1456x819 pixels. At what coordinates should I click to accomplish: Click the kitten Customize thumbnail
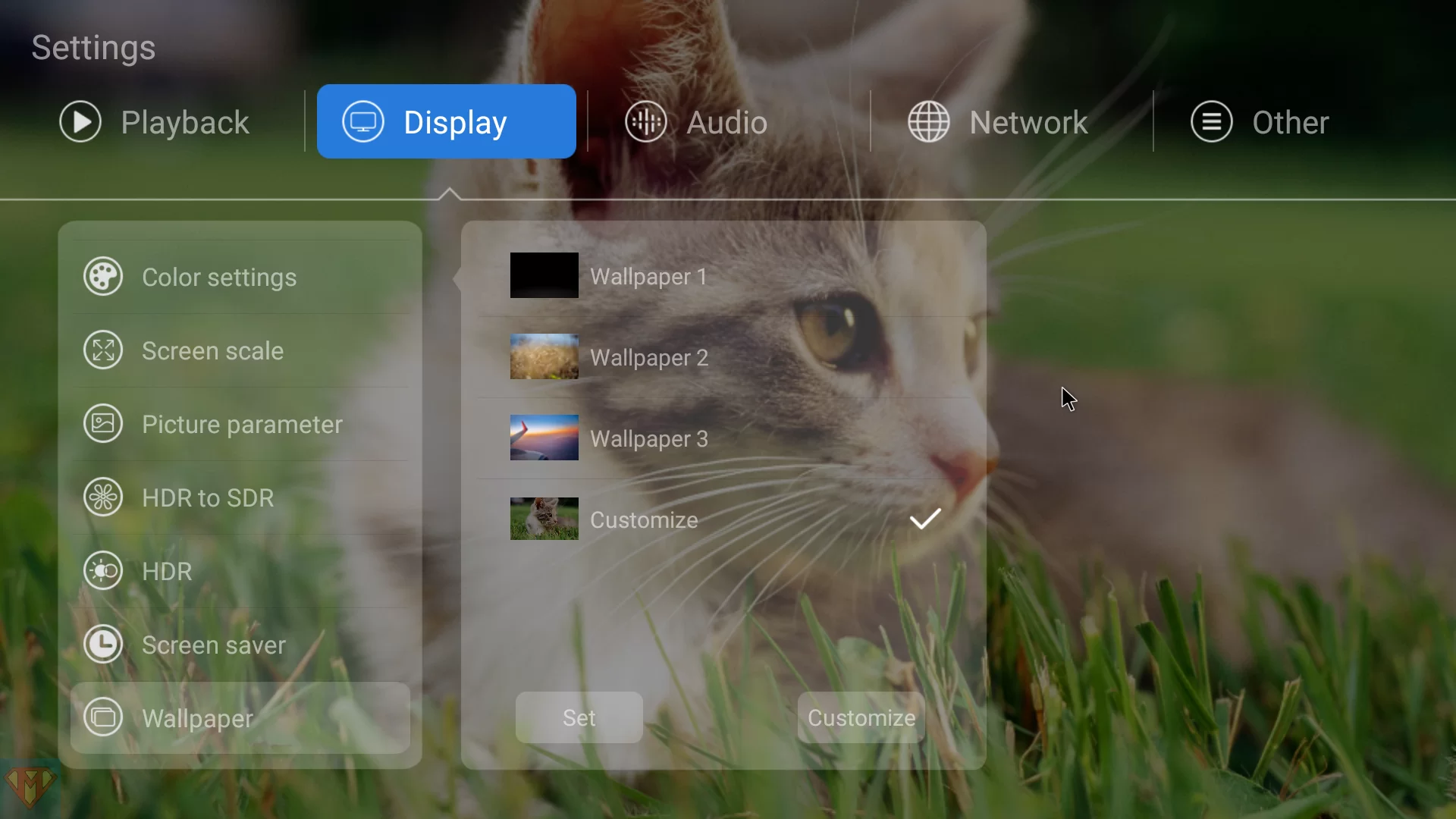pos(544,519)
